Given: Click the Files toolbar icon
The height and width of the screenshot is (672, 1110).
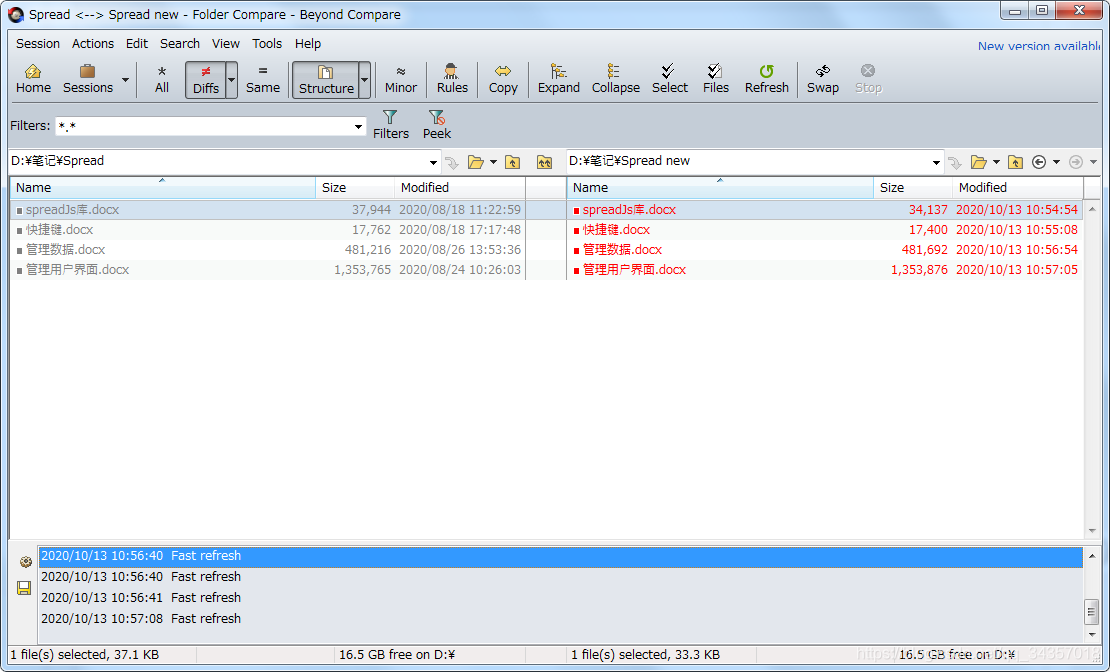Looking at the screenshot, I should 715,79.
